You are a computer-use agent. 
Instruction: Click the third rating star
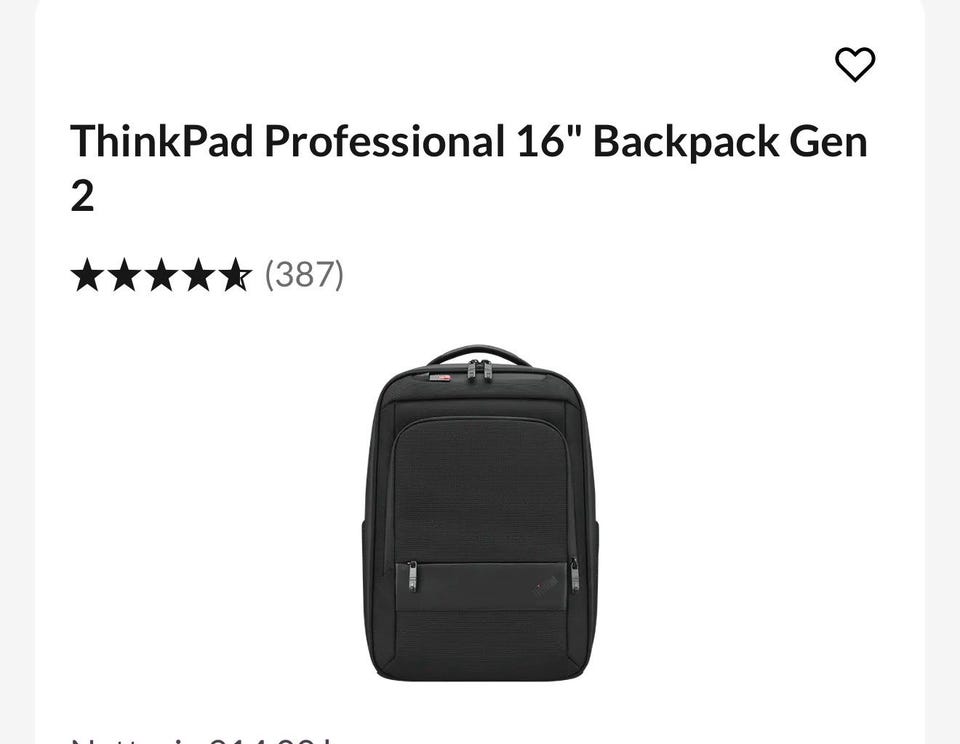[x=162, y=274]
